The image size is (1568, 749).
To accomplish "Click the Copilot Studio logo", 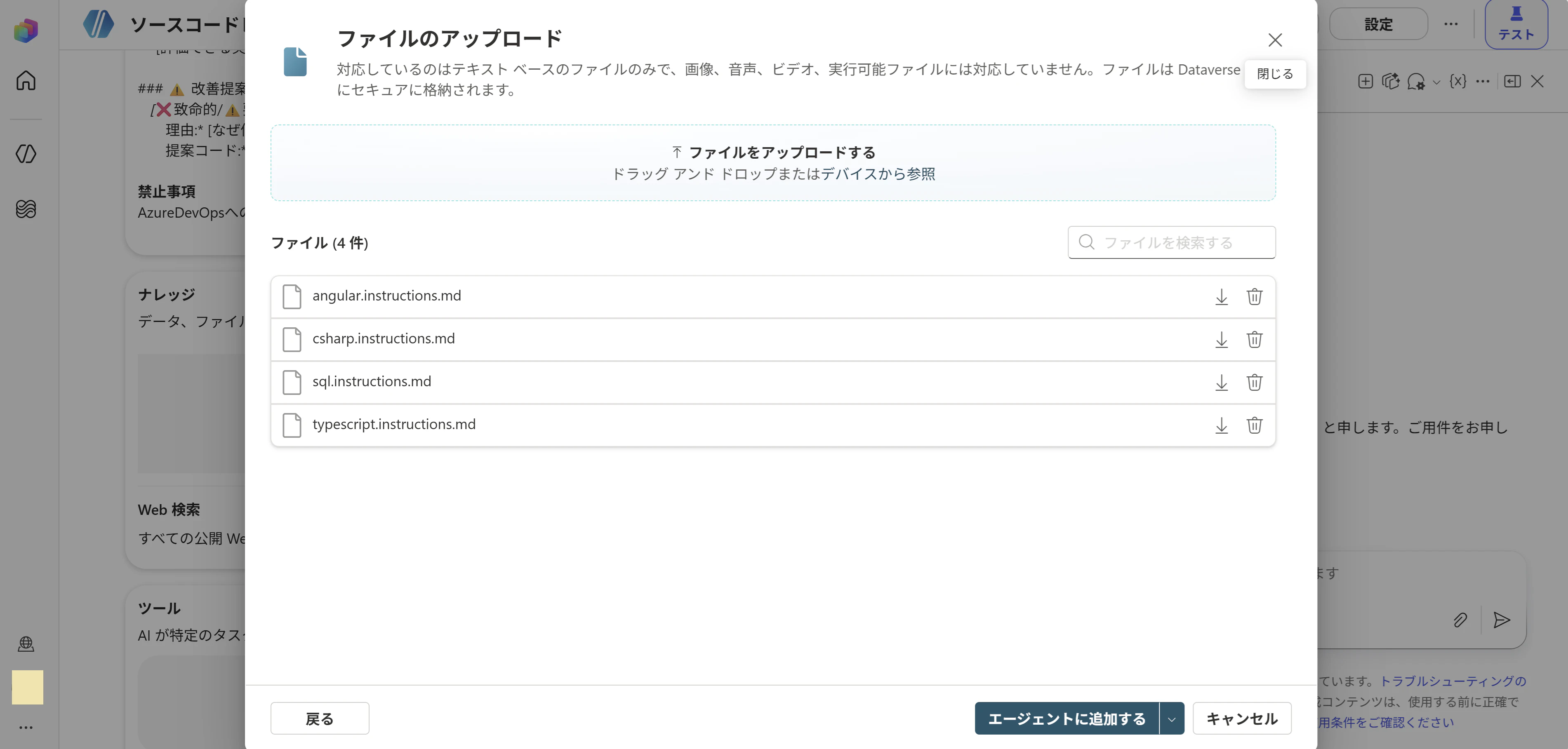I will coord(26,30).
